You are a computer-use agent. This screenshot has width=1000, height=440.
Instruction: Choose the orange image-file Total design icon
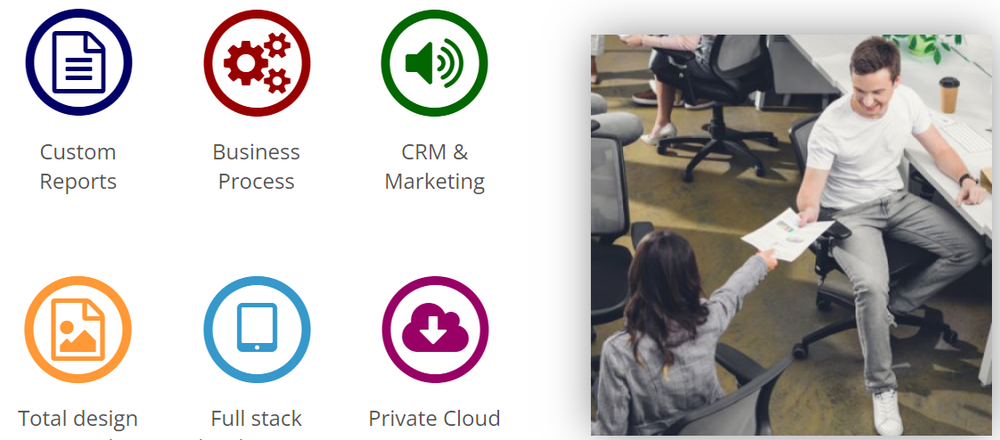(x=78, y=329)
